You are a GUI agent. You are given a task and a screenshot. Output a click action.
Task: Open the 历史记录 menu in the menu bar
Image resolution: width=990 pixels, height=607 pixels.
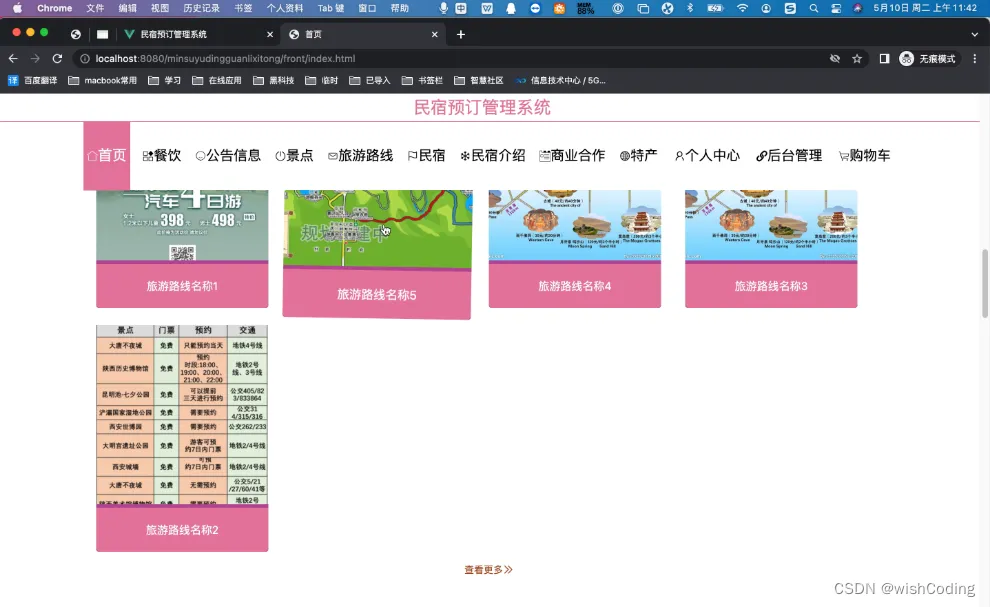click(201, 8)
